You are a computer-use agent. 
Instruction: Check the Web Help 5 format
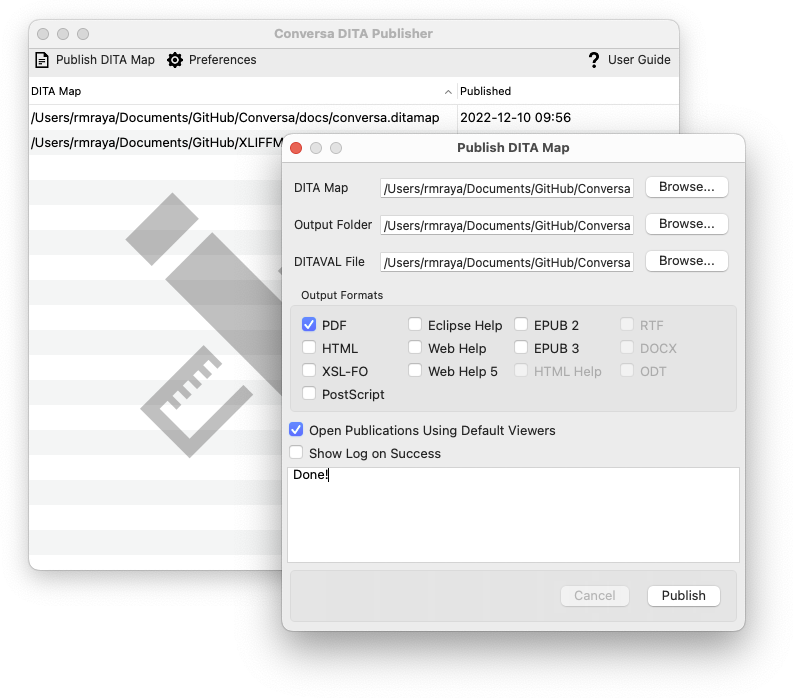pos(415,370)
